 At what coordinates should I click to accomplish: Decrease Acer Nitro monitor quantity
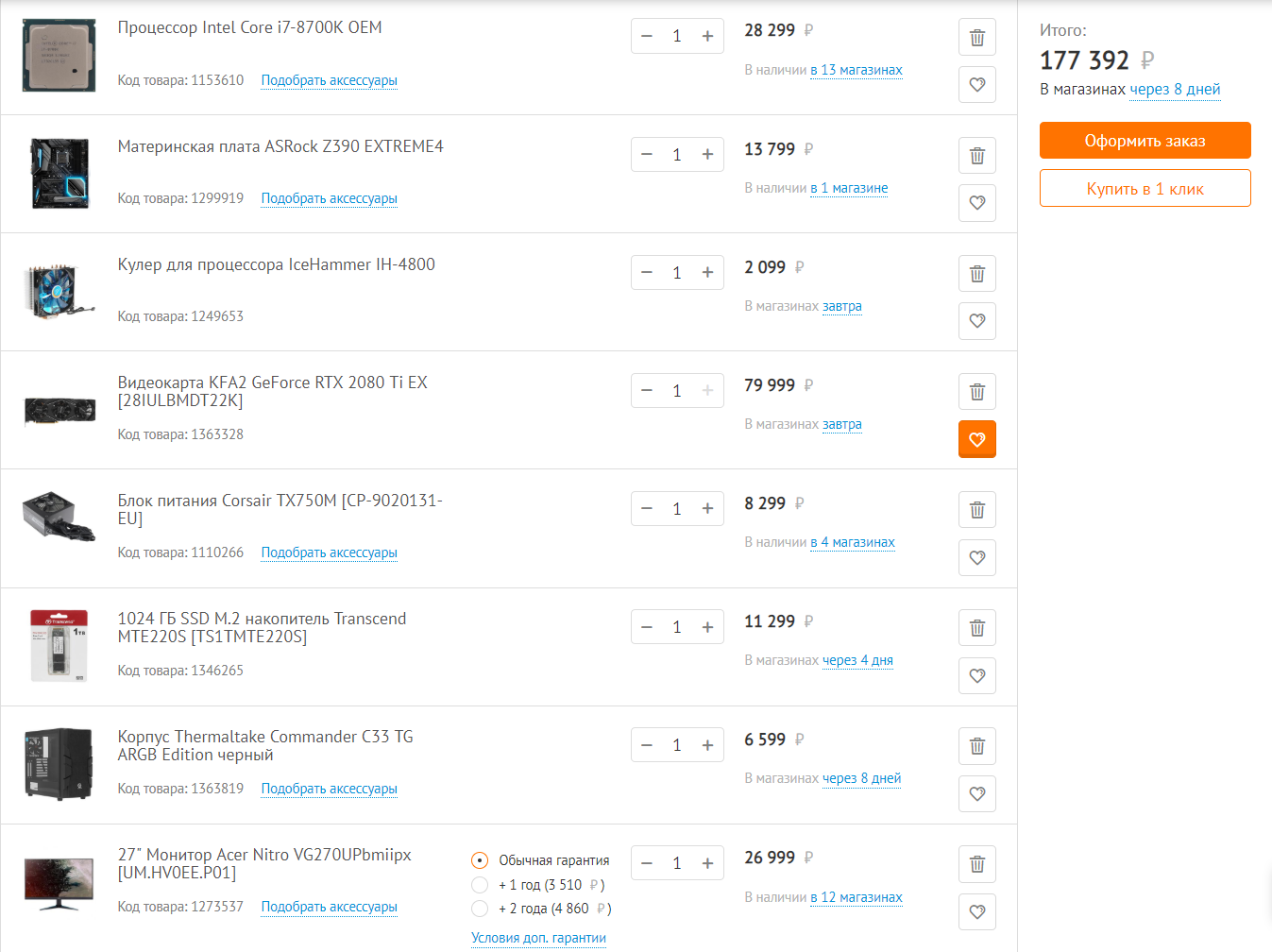click(x=647, y=862)
